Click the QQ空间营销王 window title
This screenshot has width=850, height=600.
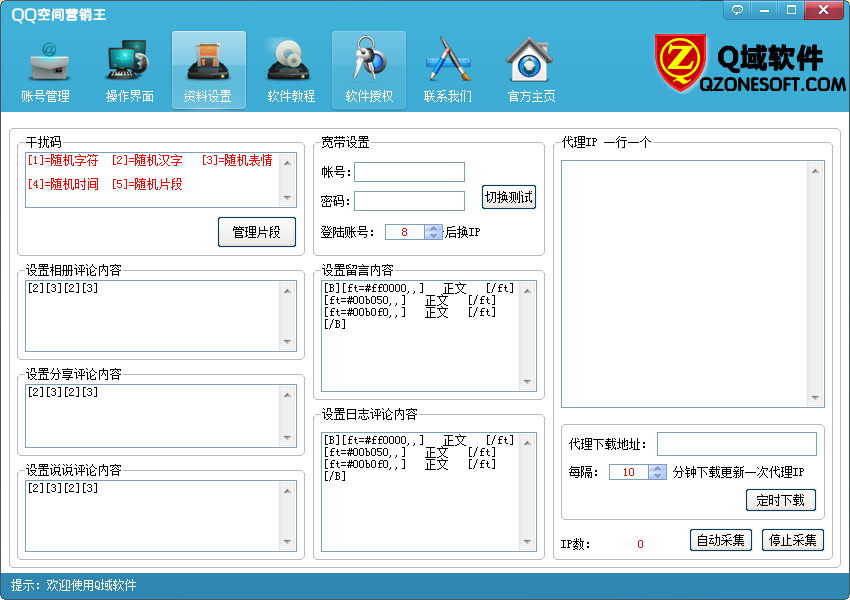tap(59, 15)
